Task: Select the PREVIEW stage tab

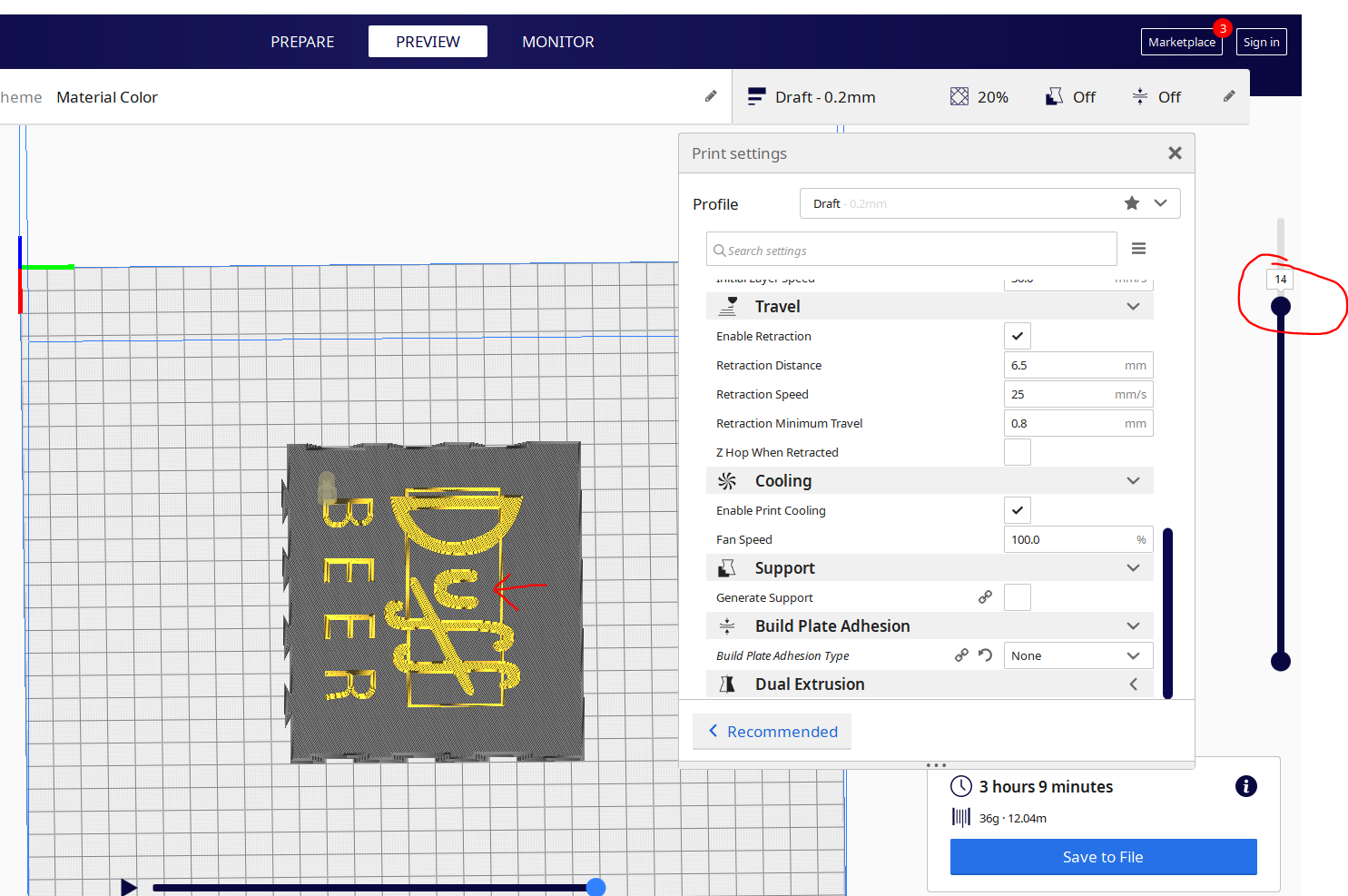Action: tap(428, 42)
